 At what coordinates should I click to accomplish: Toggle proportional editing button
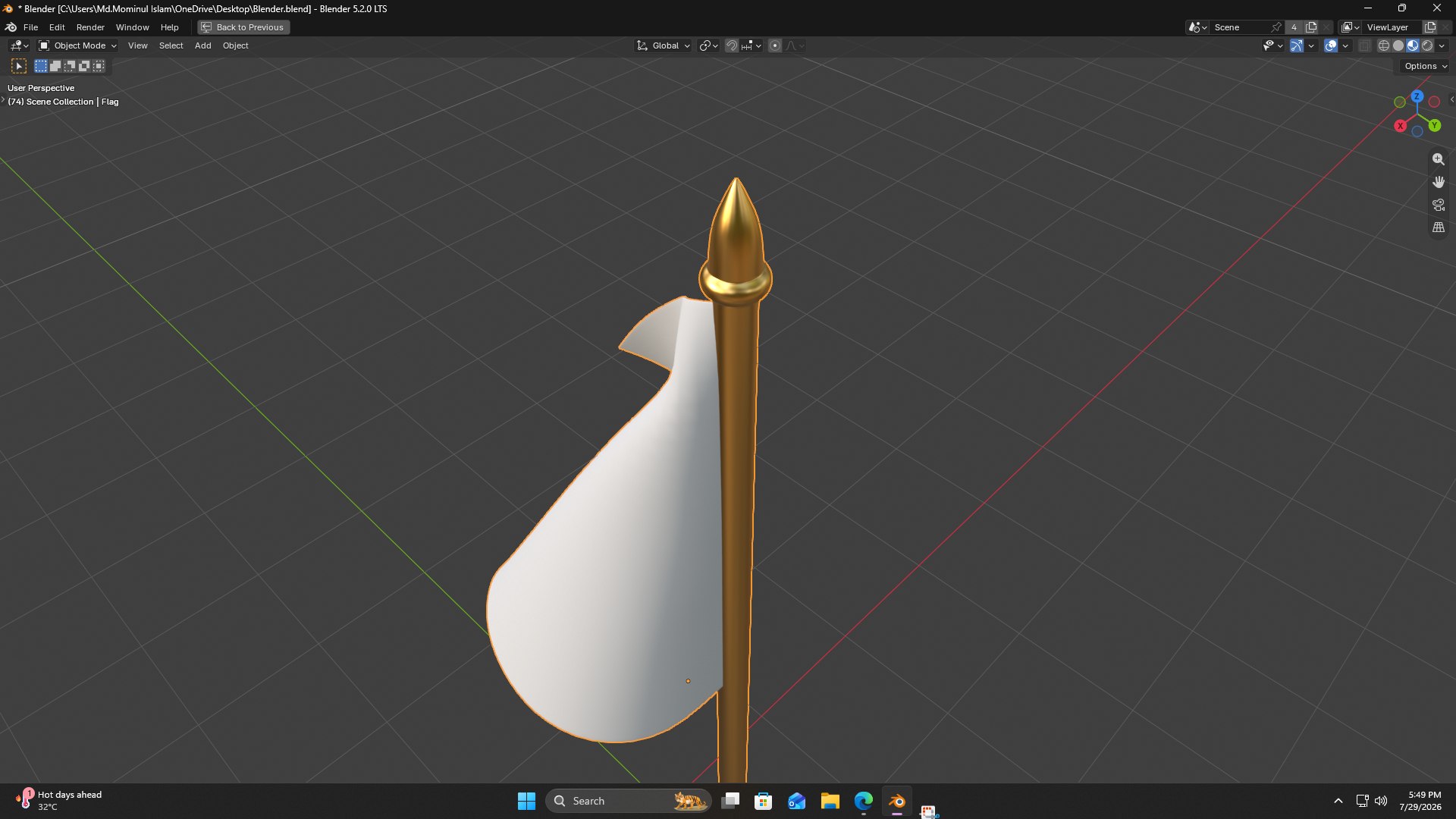click(775, 45)
